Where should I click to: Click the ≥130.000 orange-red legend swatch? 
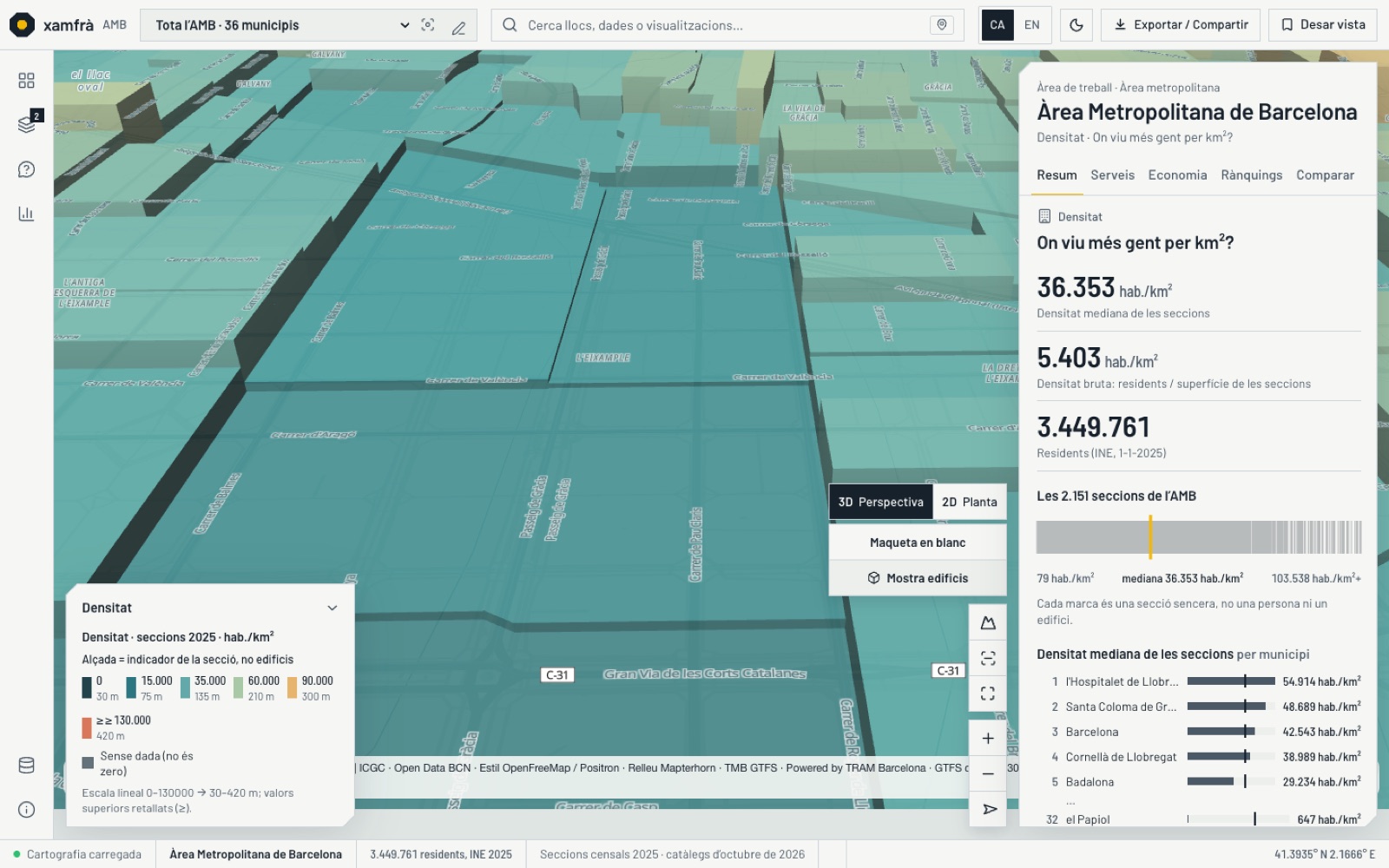pyautogui.click(x=87, y=728)
